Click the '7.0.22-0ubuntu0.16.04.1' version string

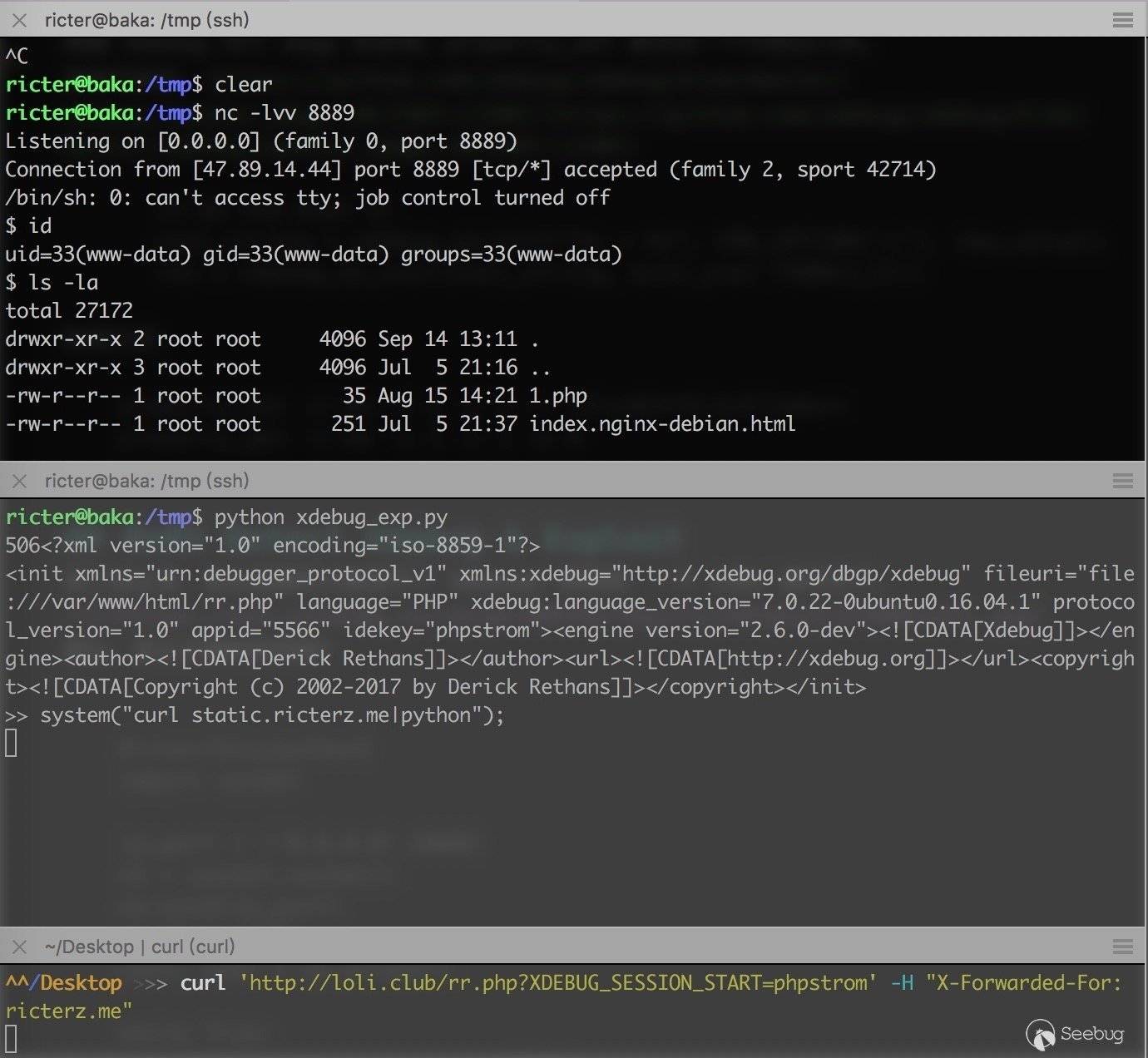click(896, 601)
